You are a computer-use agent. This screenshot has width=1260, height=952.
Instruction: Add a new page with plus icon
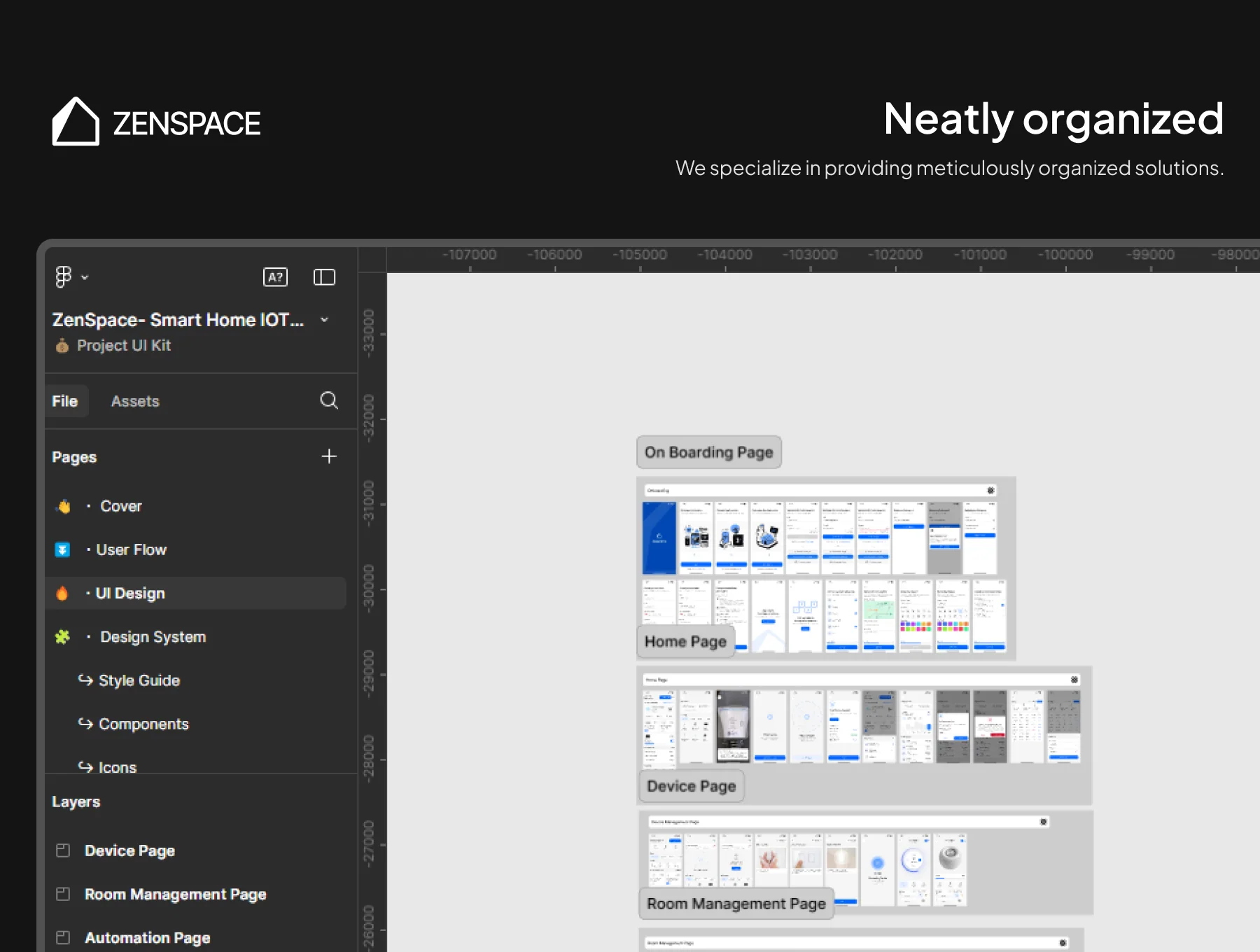329,456
